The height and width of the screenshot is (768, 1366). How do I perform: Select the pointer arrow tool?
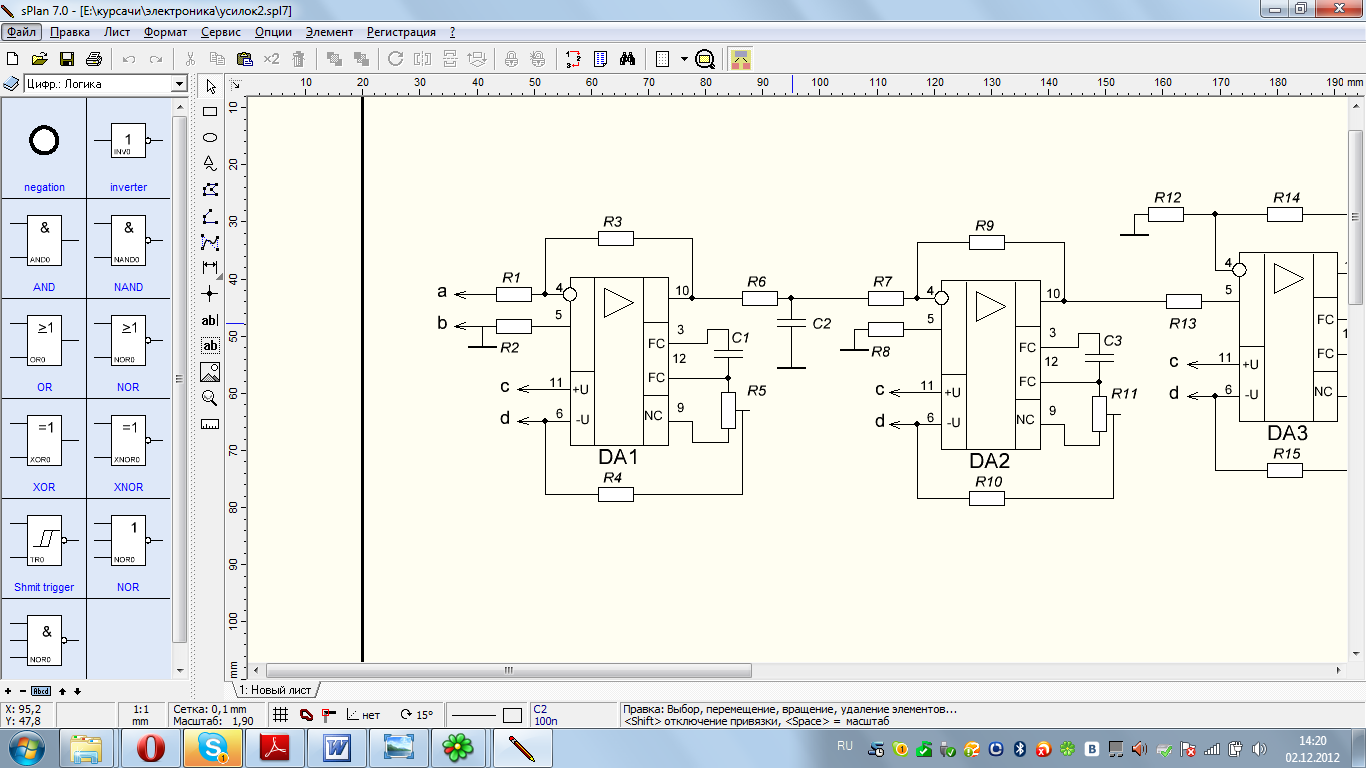210,87
